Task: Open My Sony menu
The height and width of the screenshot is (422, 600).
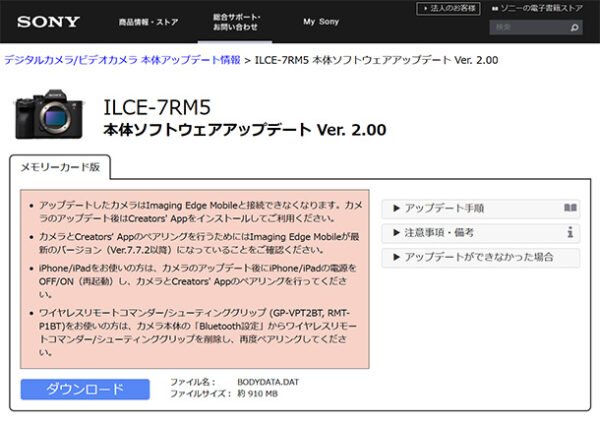Action: (x=321, y=22)
